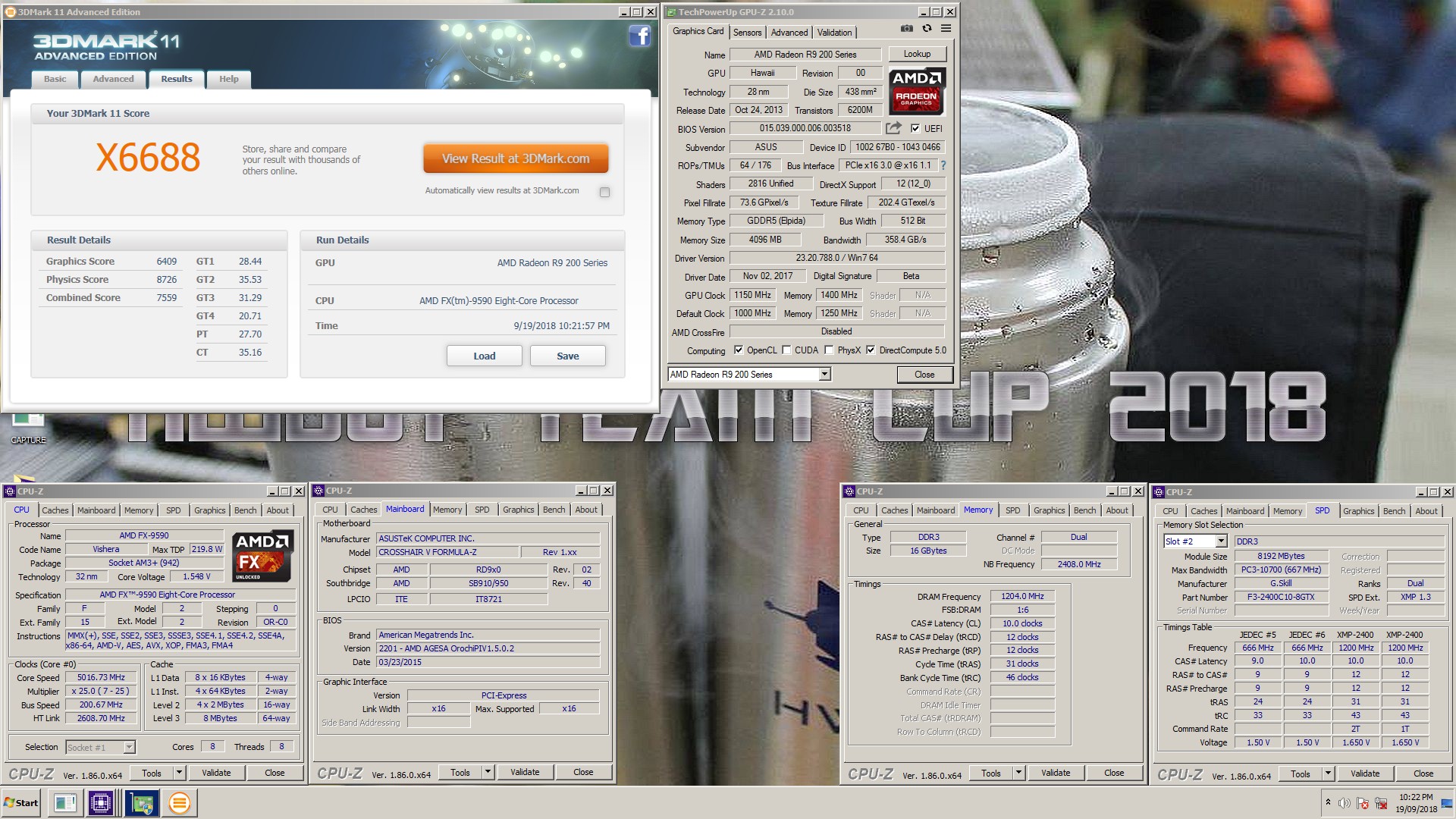Open the network tray icon

pyautogui.click(x=1381, y=803)
